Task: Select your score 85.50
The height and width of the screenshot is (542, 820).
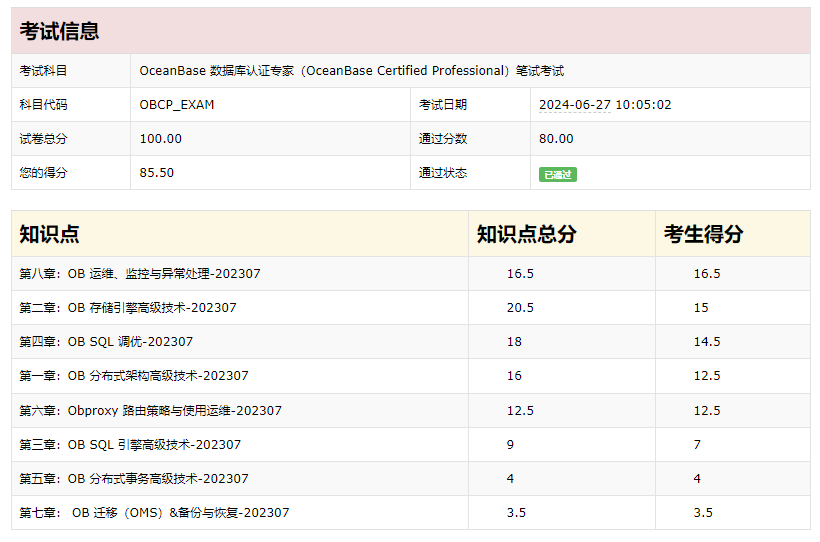Action: click(x=156, y=173)
